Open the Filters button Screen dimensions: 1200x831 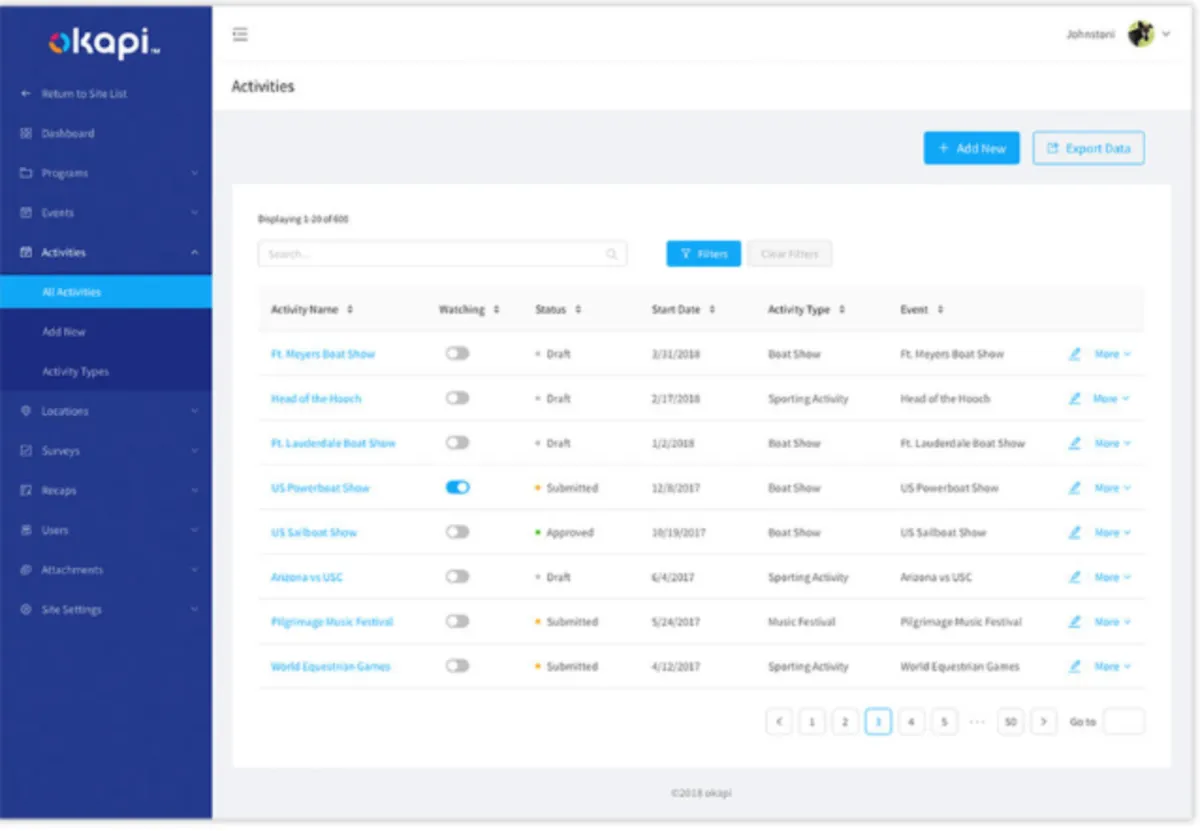click(704, 254)
